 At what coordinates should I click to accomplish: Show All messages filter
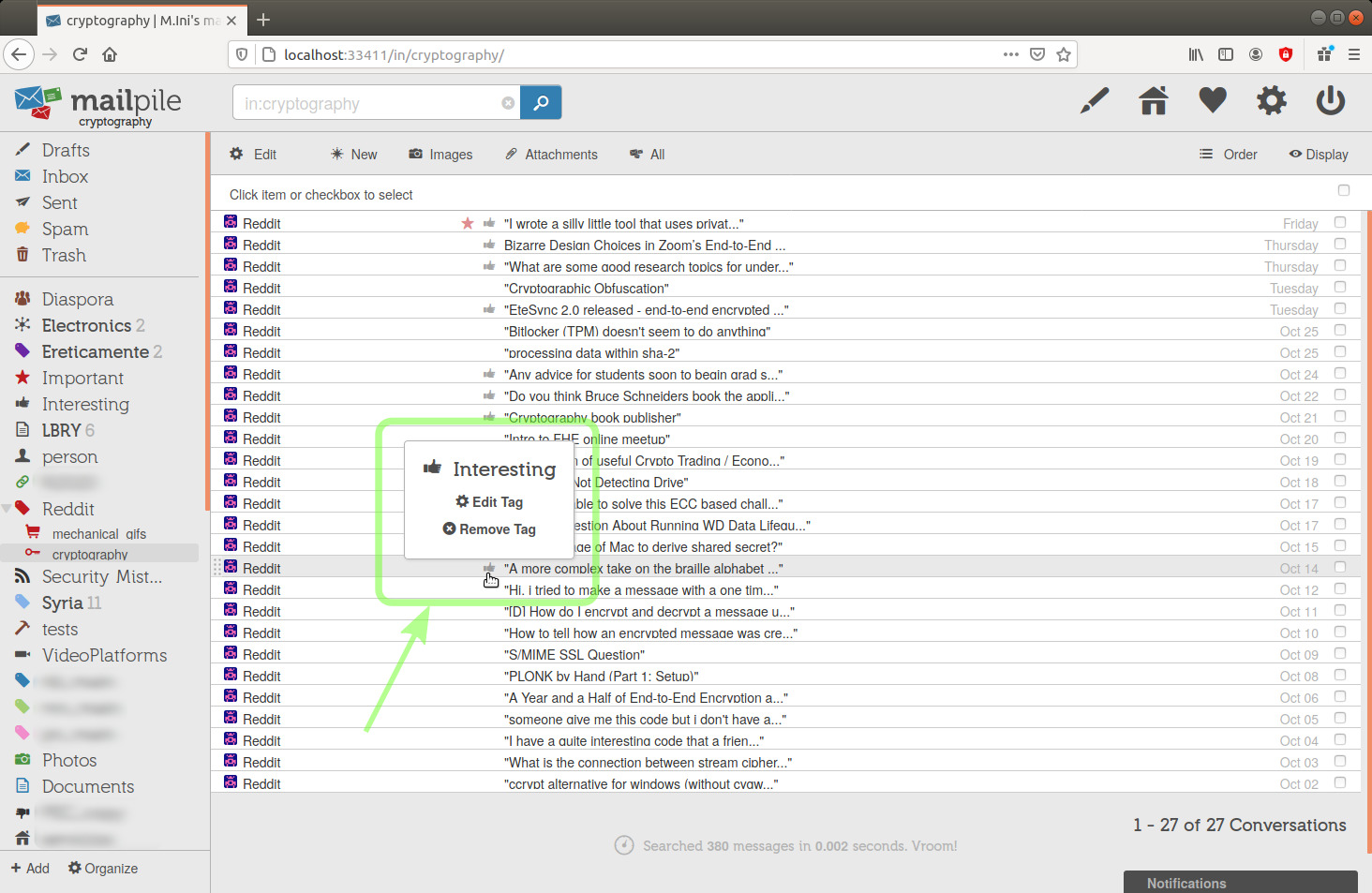[648, 155]
